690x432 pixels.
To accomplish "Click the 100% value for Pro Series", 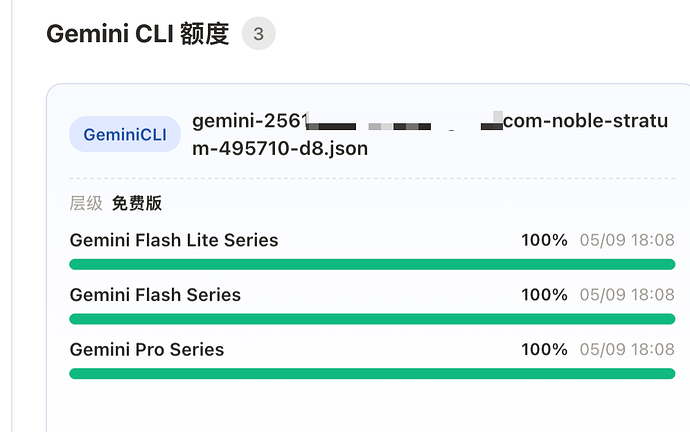I will tap(544, 350).
